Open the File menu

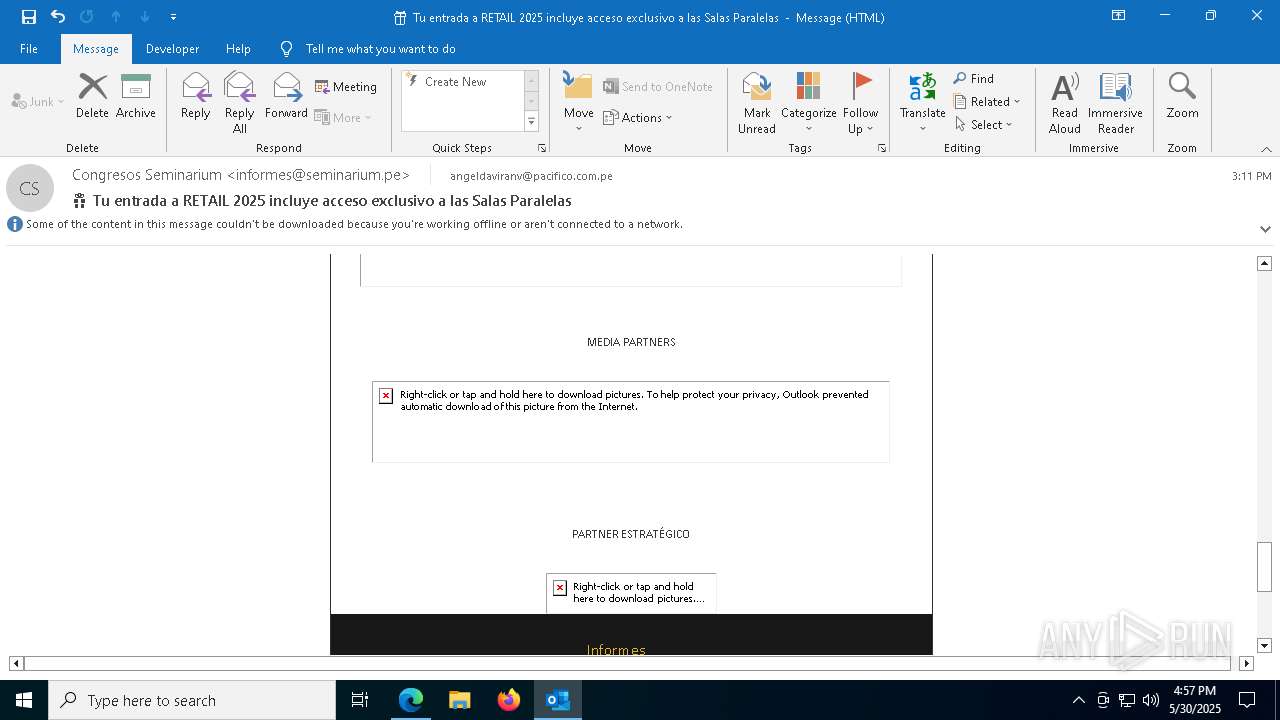pos(29,49)
